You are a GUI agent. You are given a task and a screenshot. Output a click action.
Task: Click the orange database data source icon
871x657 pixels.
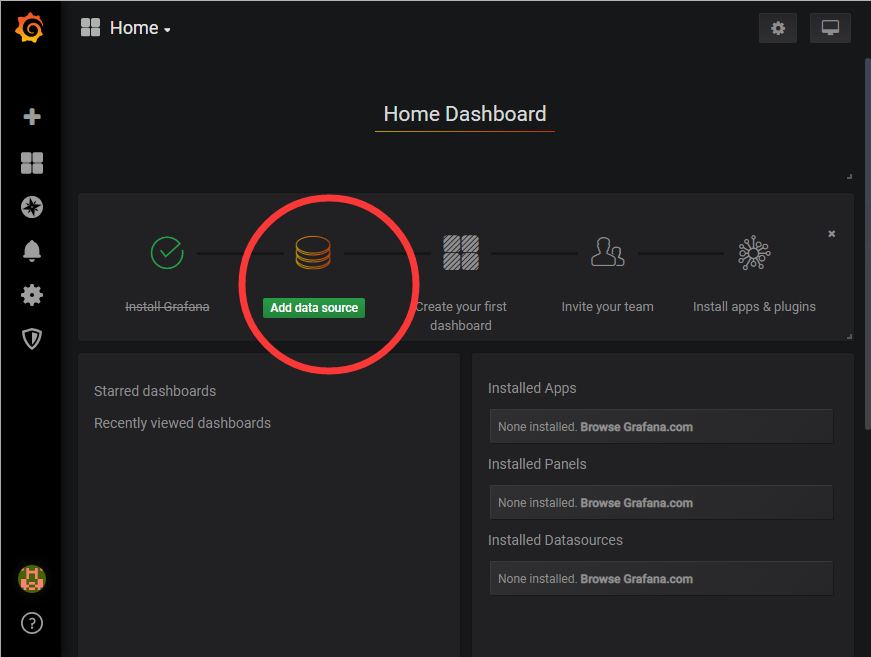[x=313, y=253]
